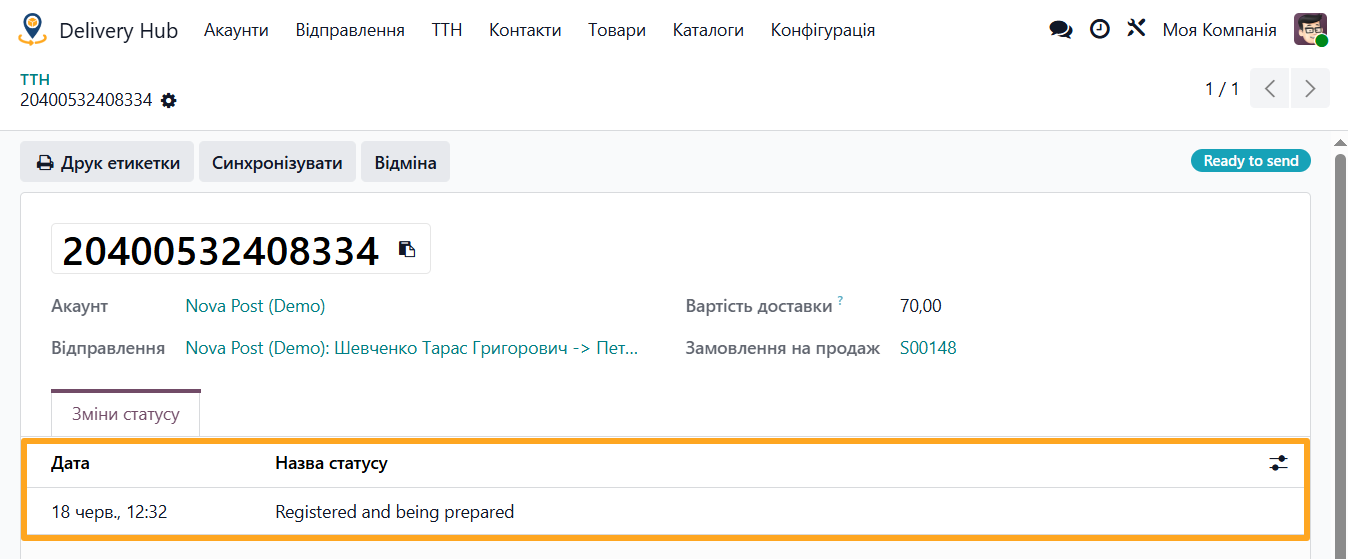Viewport: 1348px width, 559px height.
Task: Click the Вартість доставки label text
Action: click(x=759, y=306)
